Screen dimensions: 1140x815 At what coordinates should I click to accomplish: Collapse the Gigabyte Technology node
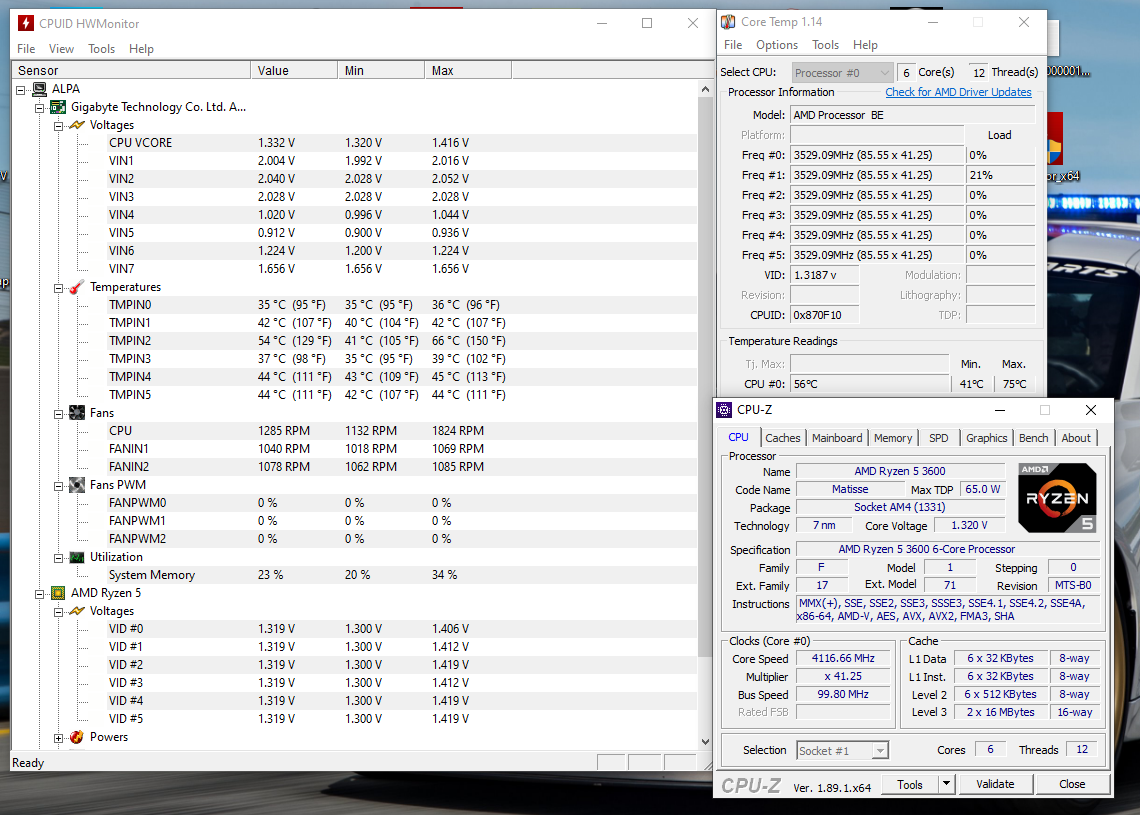click(x=39, y=108)
